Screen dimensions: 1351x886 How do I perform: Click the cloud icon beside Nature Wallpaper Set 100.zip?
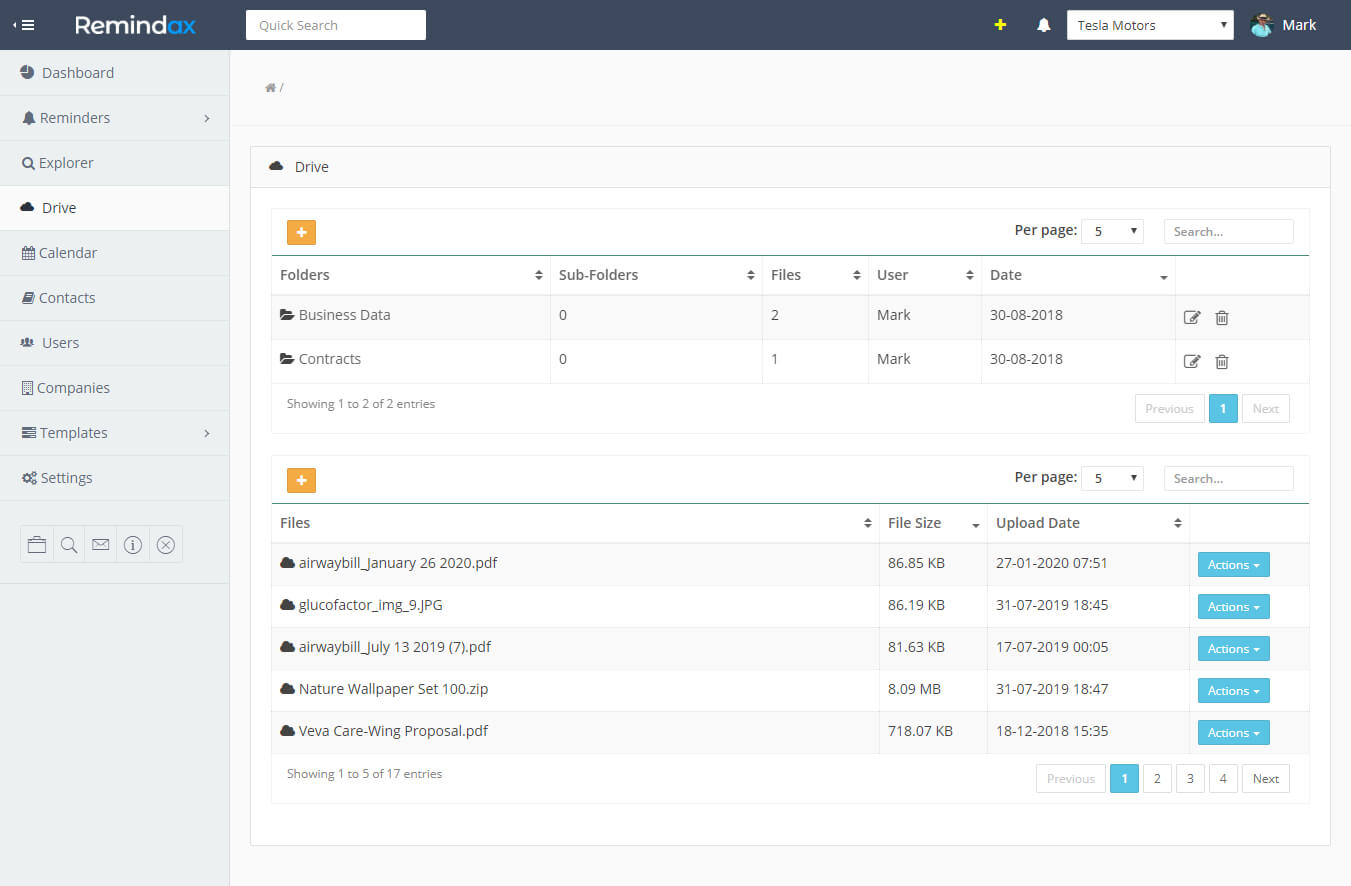pos(287,689)
